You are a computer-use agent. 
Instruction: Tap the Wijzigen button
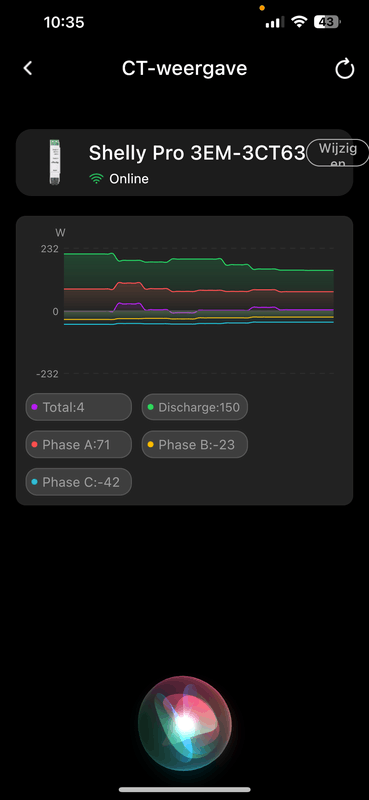(x=337, y=153)
